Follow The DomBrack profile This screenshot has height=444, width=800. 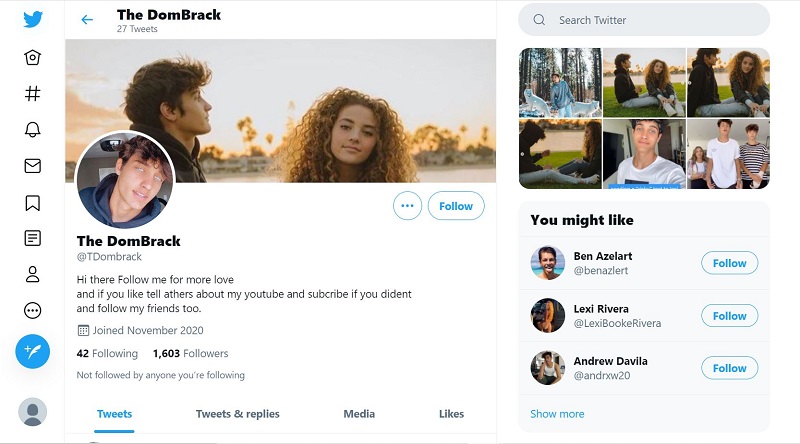pos(456,206)
